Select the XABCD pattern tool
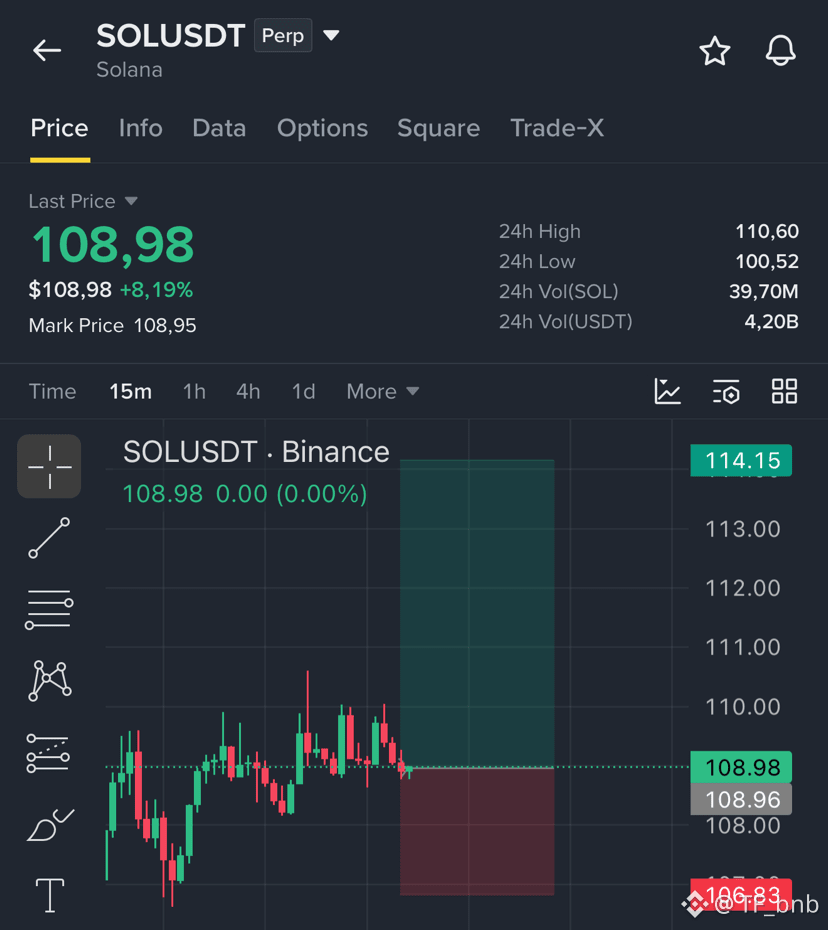 (50, 680)
